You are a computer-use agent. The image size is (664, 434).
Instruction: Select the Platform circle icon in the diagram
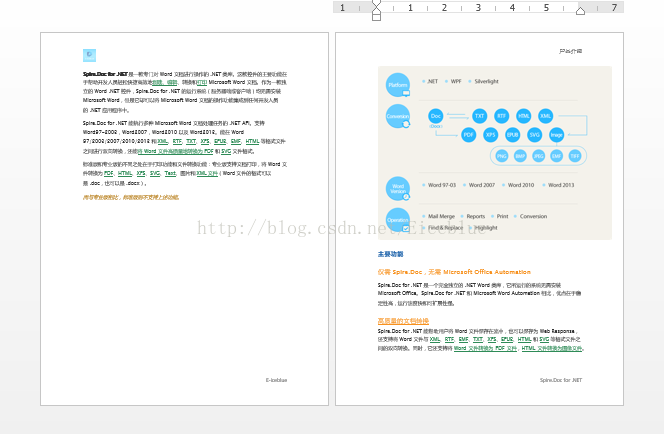point(398,85)
